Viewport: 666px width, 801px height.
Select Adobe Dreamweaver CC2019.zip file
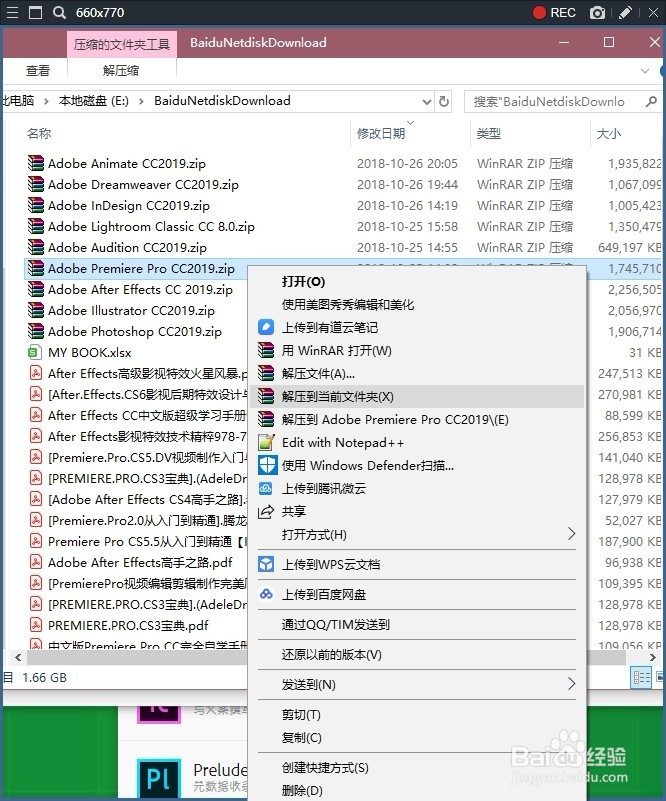(143, 184)
